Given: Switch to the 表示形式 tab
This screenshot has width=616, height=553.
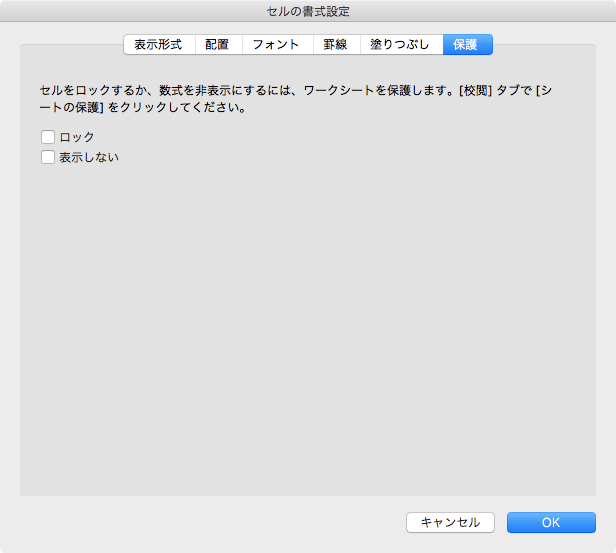Looking at the screenshot, I should click(x=159, y=44).
